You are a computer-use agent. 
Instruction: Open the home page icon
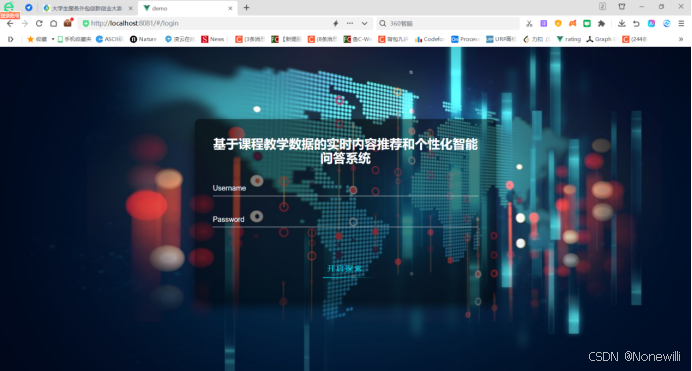click(x=53, y=24)
